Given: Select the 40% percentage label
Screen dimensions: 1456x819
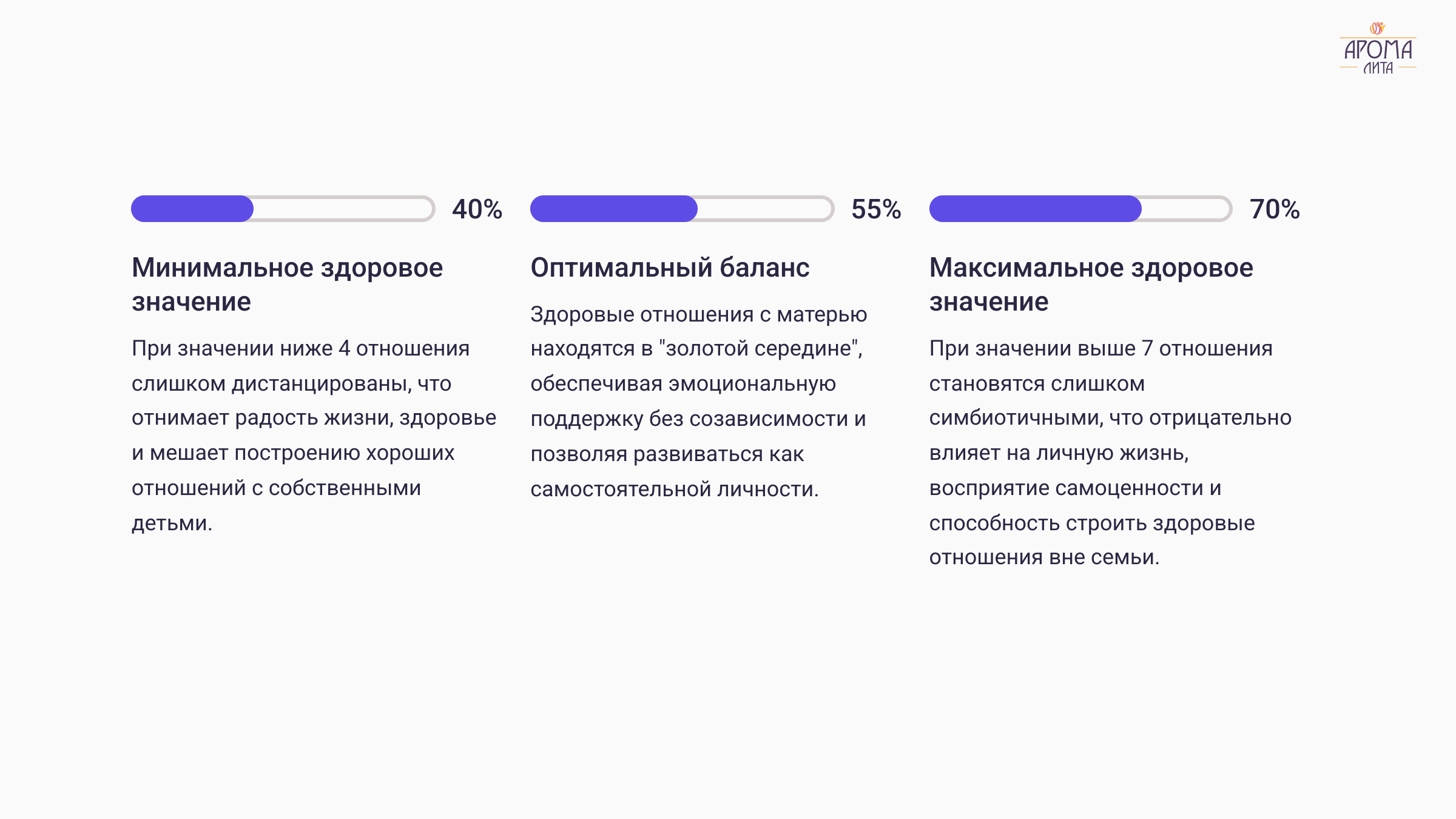Looking at the screenshot, I should point(477,209).
